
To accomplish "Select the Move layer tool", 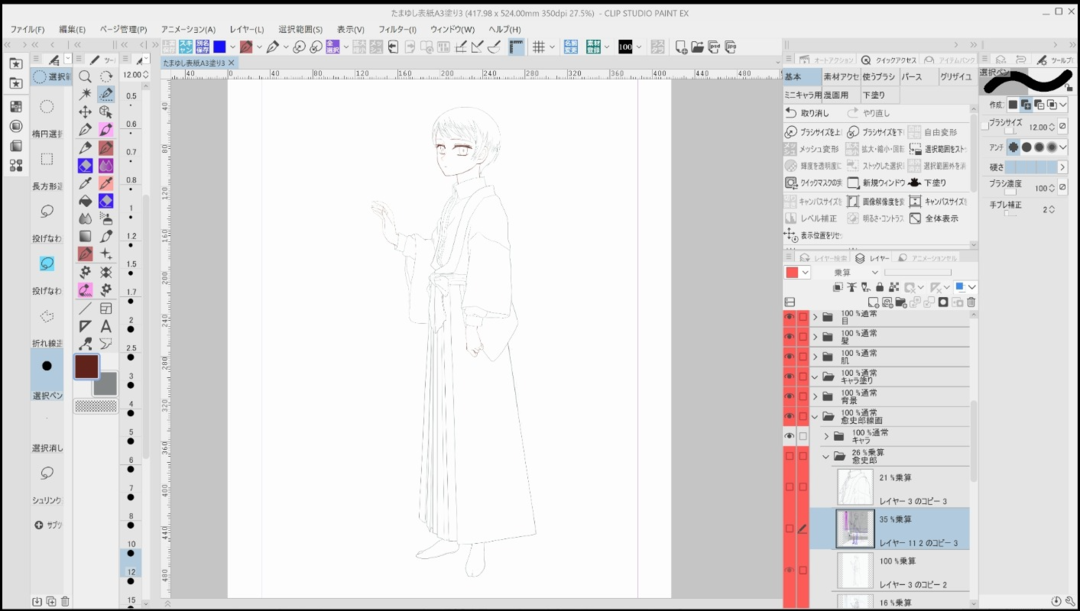I will (x=85, y=112).
